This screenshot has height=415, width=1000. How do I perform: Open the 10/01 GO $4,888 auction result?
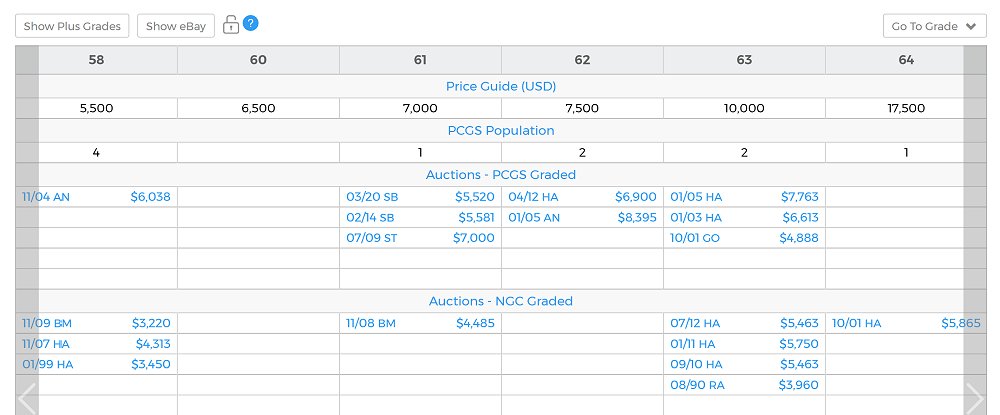tap(744, 238)
